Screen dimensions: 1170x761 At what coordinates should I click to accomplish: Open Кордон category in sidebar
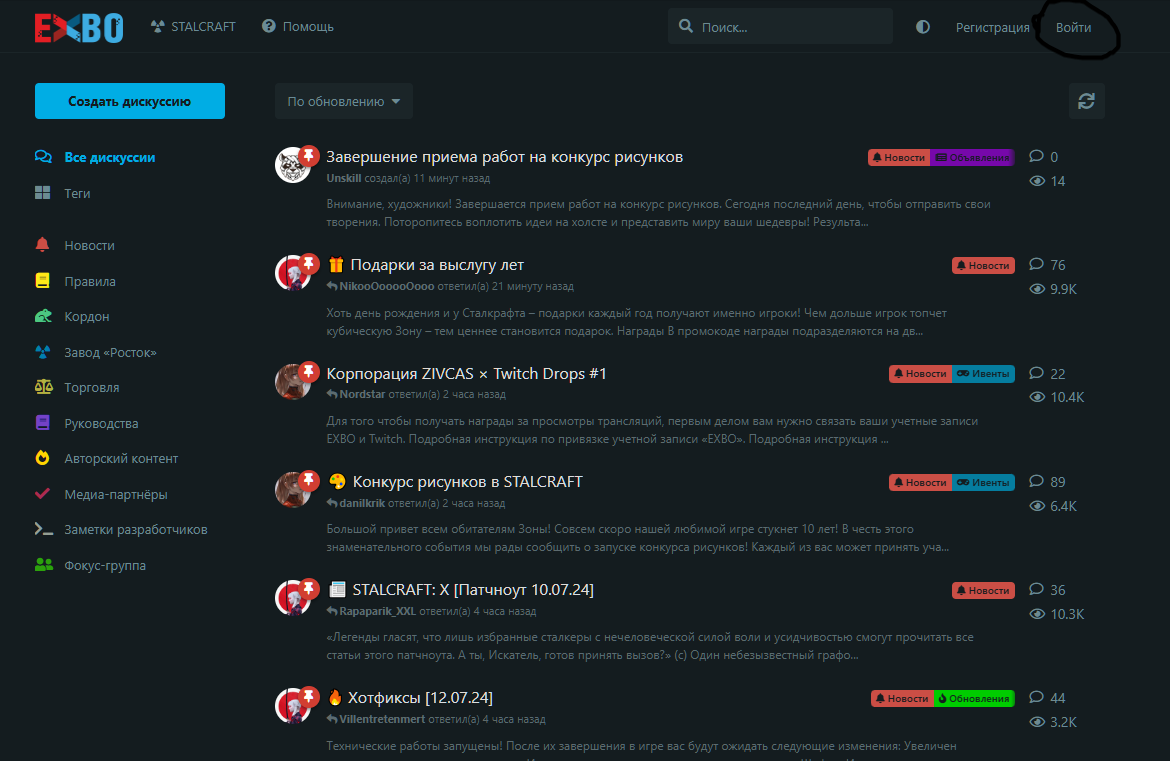87,316
